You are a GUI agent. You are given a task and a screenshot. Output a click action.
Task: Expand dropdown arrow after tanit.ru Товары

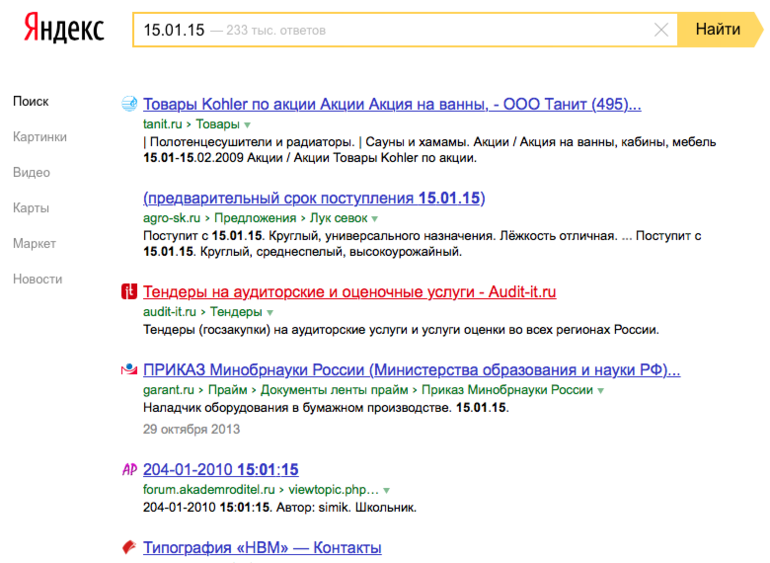[248, 125]
